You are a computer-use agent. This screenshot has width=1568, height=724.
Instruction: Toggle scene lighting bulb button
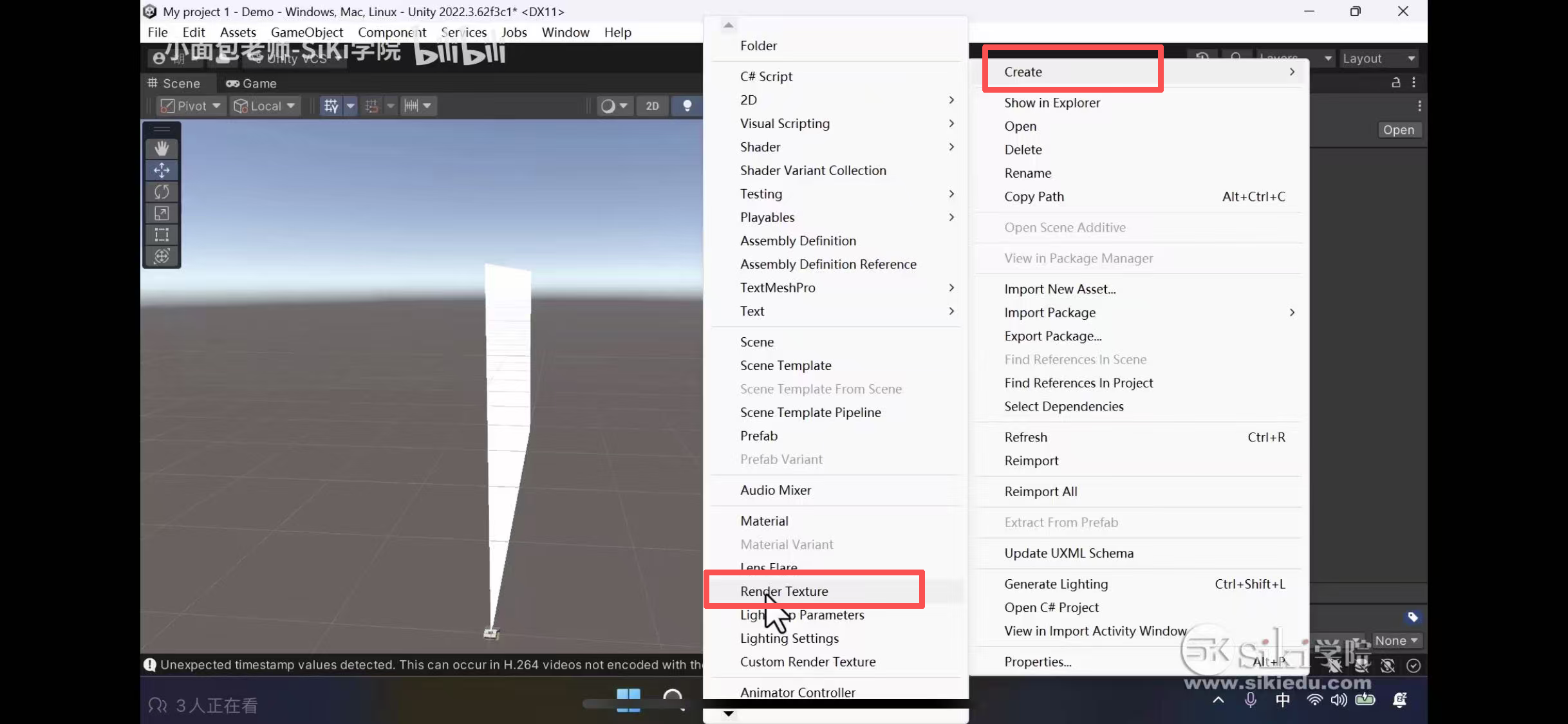click(x=687, y=106)
